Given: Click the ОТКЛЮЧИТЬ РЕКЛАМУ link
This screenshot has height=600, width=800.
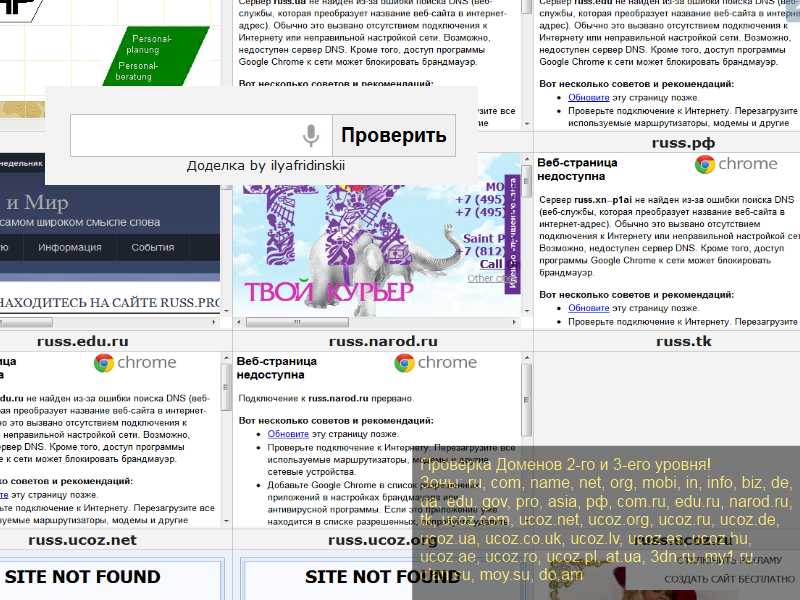Looking at the screenshot, I should point(729,560).
